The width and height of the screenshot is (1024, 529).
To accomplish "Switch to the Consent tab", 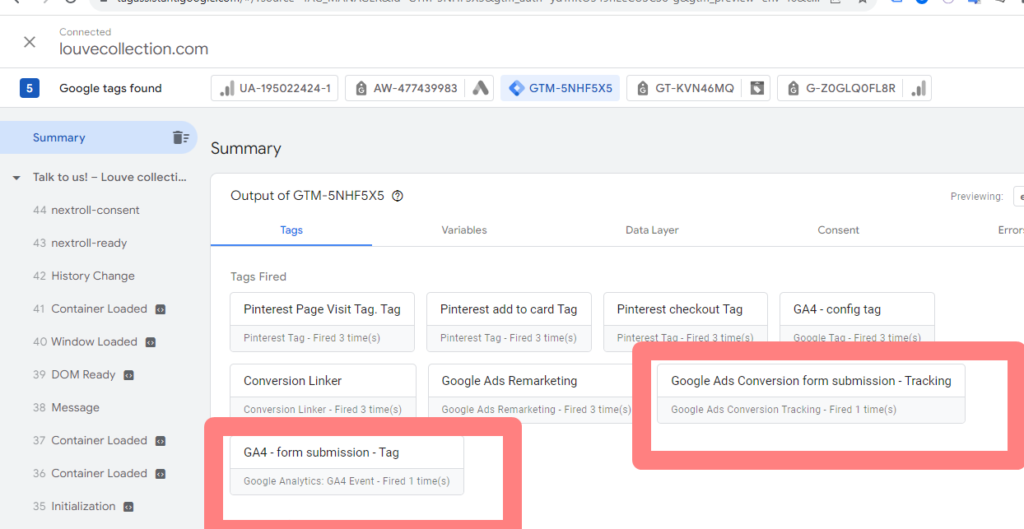I will click(838, 230).
